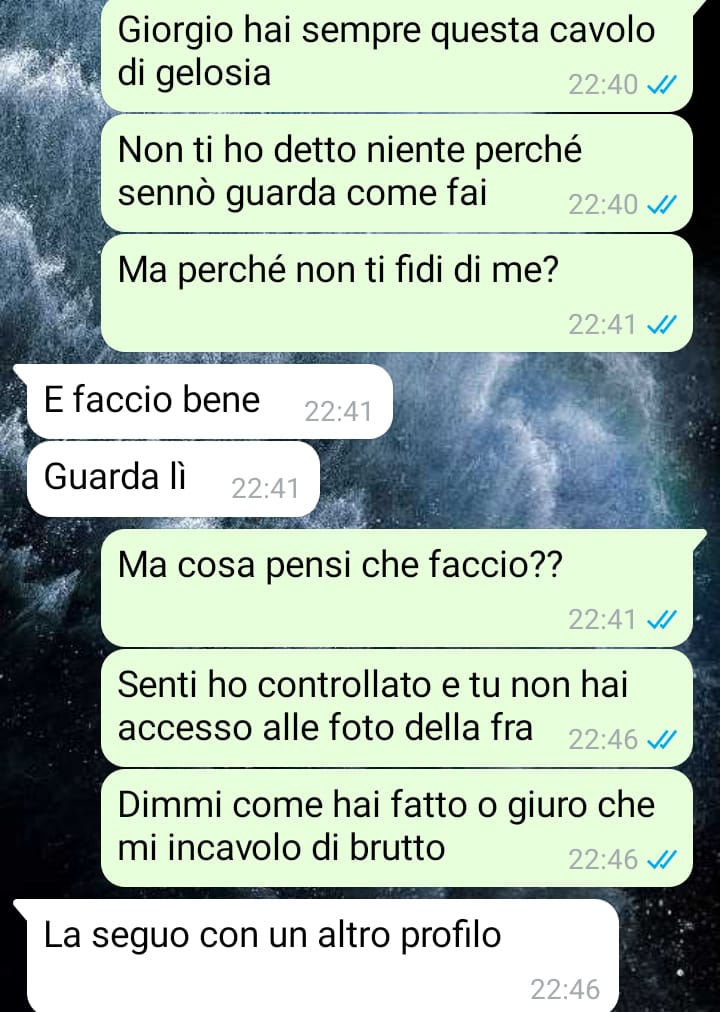This screenshot has height=1012, width=720.
Task: Tap the 'Guarda lì' message bubble
Action: [x=173, y=479]
